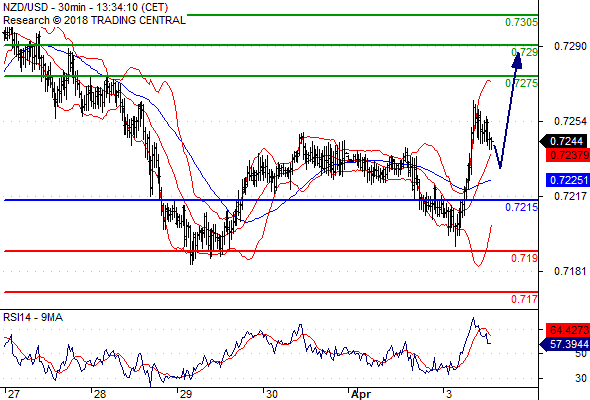This screenshot has height=400, width=590.
Task: Click the red 0.717 support label
Action: tap(524, 299)
